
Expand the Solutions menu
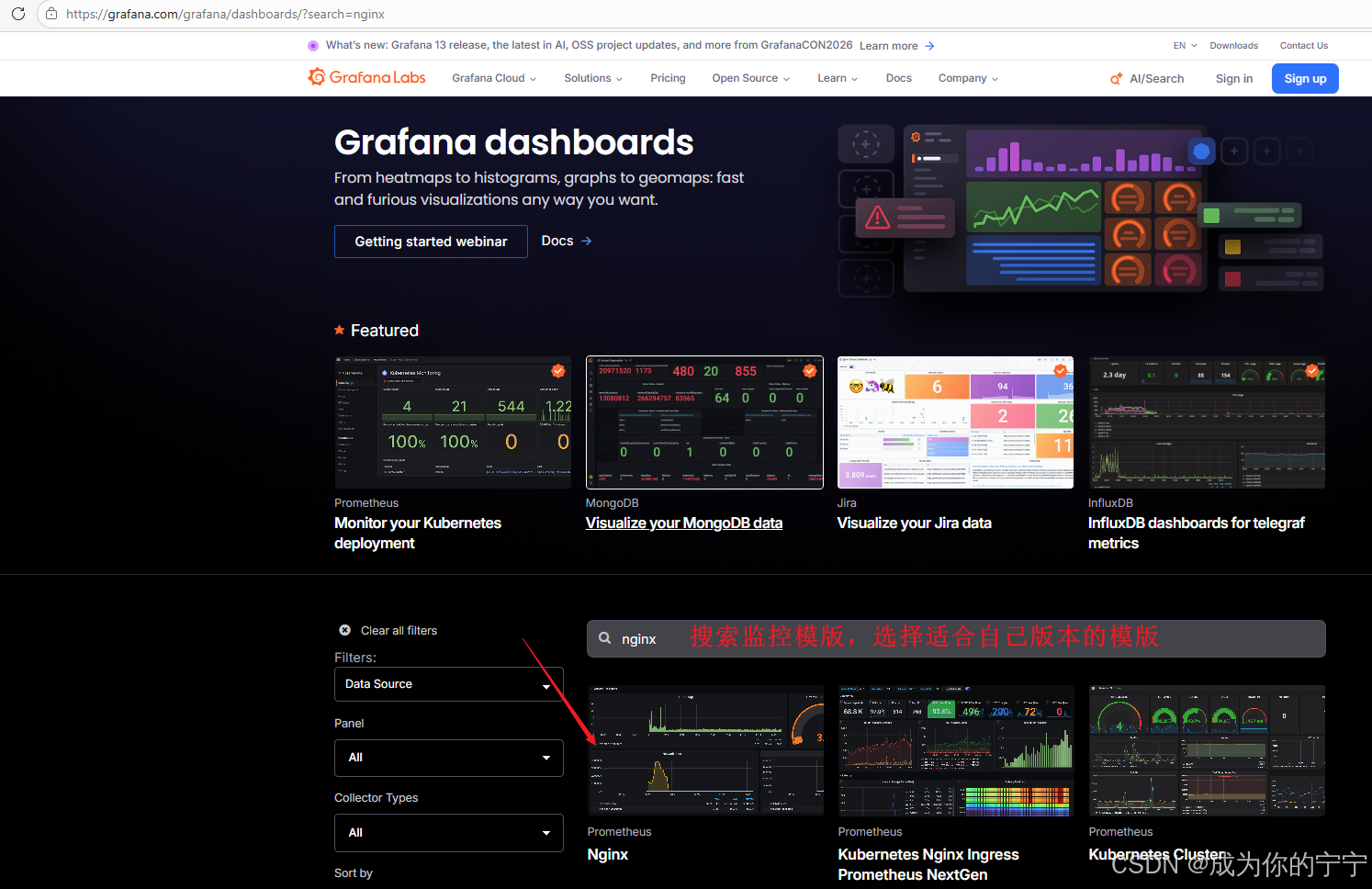click(593, 78)
